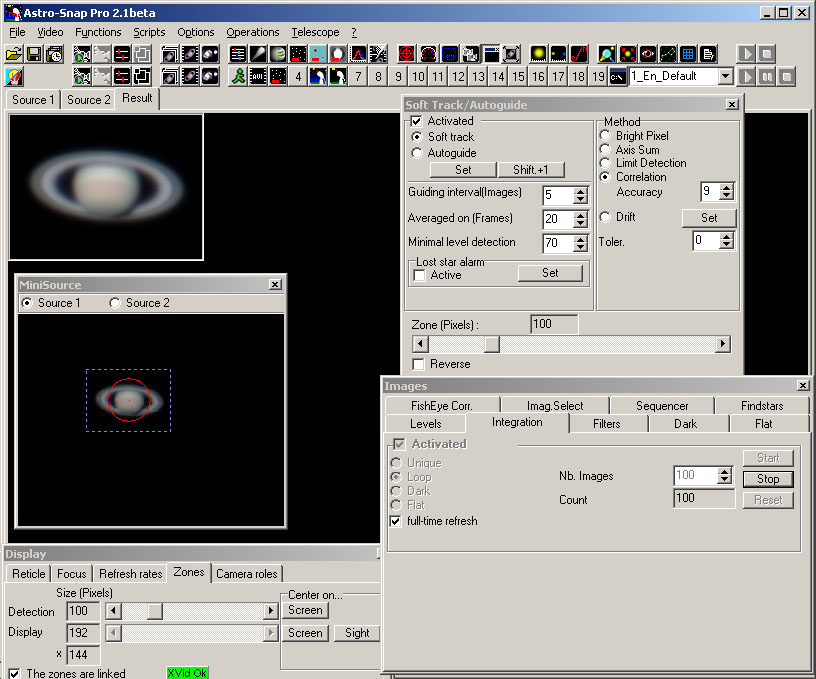The width and height of the screenshot is (816, 679).
Task: Click the command prompt C:\ icon
Action: [618, 76]
